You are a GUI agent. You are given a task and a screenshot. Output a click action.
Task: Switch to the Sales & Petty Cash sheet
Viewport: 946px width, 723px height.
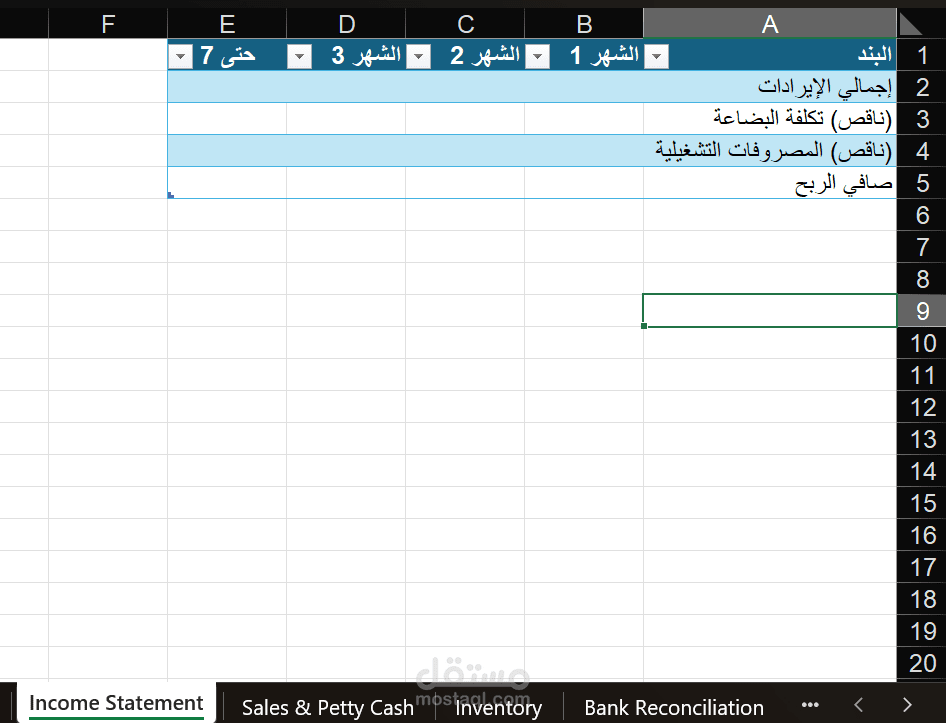click(x=328, y=707)
